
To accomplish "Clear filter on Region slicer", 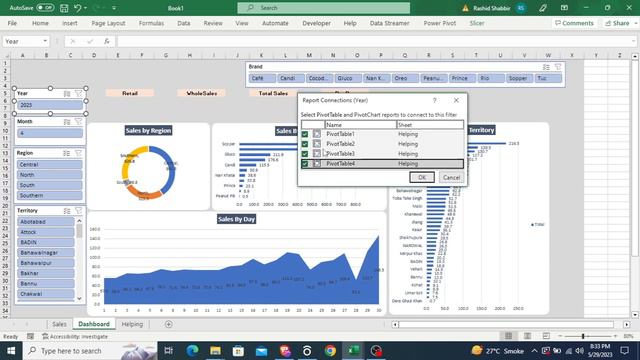I will pyautogui.click(x=78, y=153).
